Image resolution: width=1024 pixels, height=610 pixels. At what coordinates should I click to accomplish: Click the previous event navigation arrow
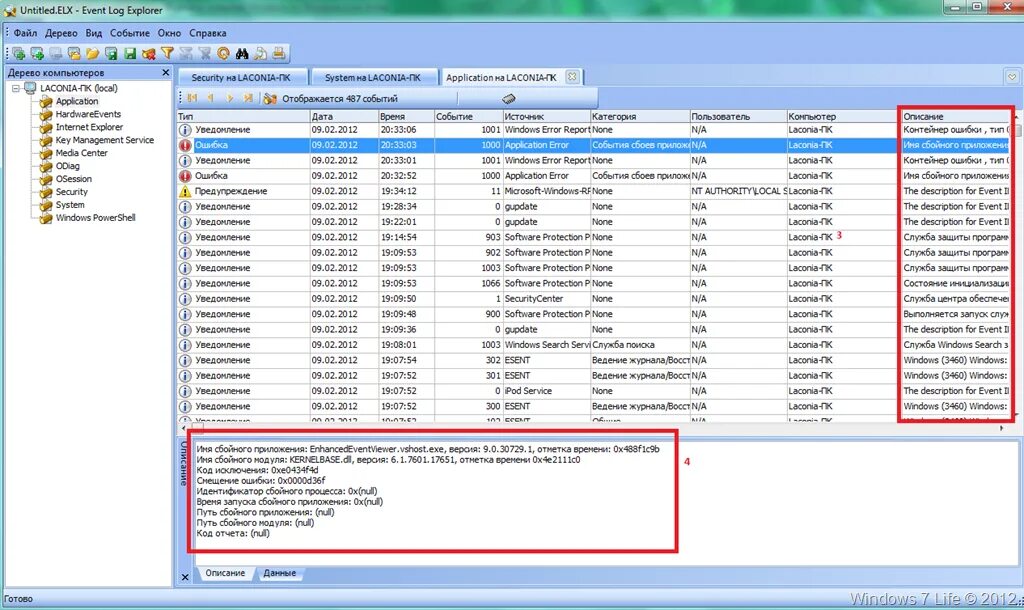(x=210, y=98)
